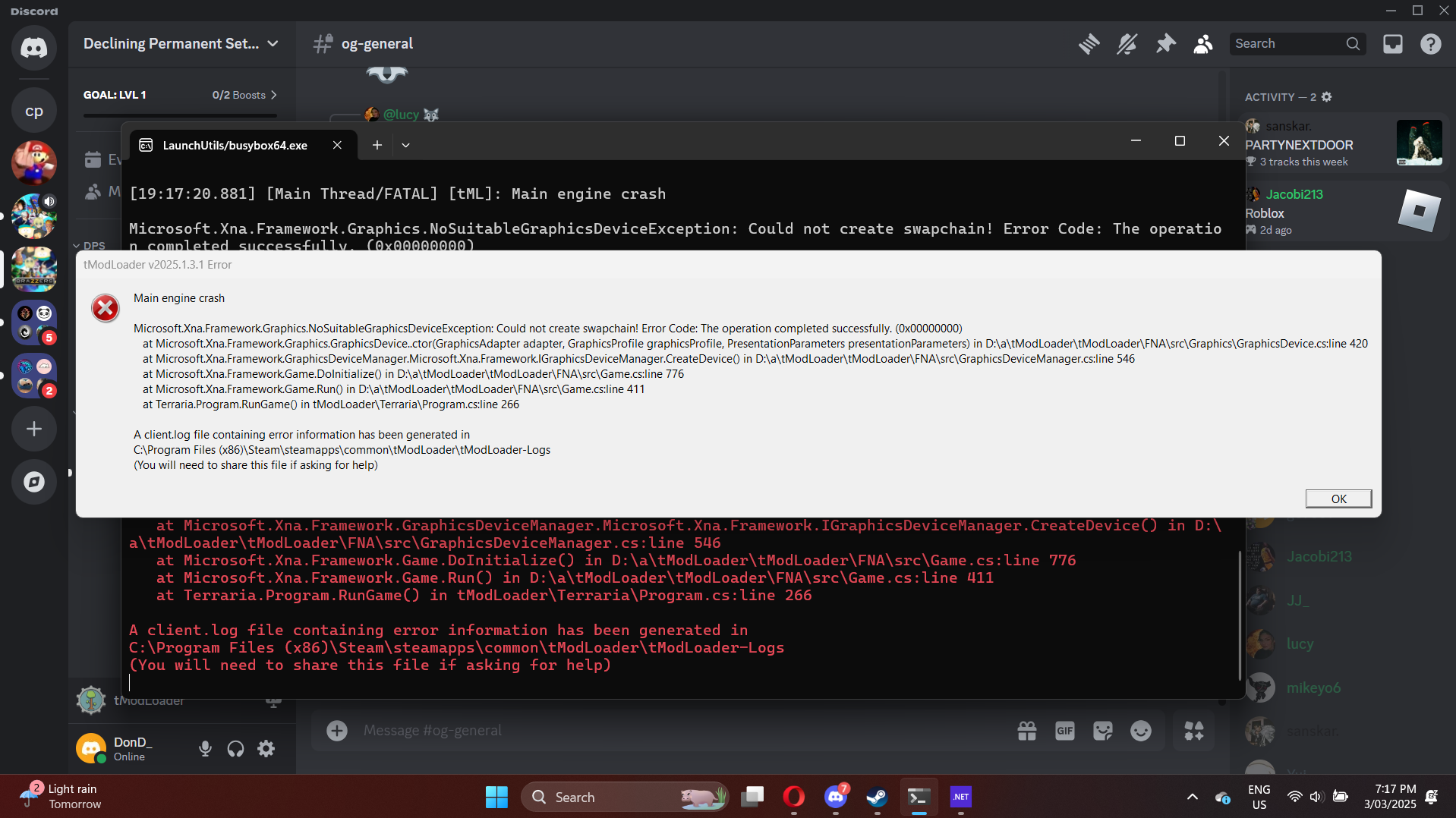Screen dimensions: 1456x818
Task: Open the sticker picker
Action: [1103, 731]
